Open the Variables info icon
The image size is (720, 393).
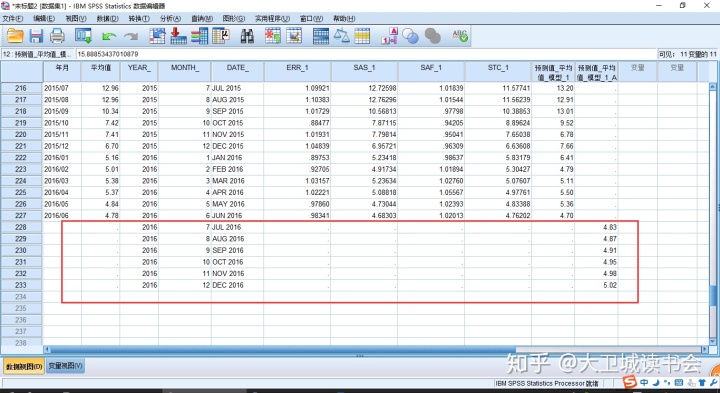[199, 36]
